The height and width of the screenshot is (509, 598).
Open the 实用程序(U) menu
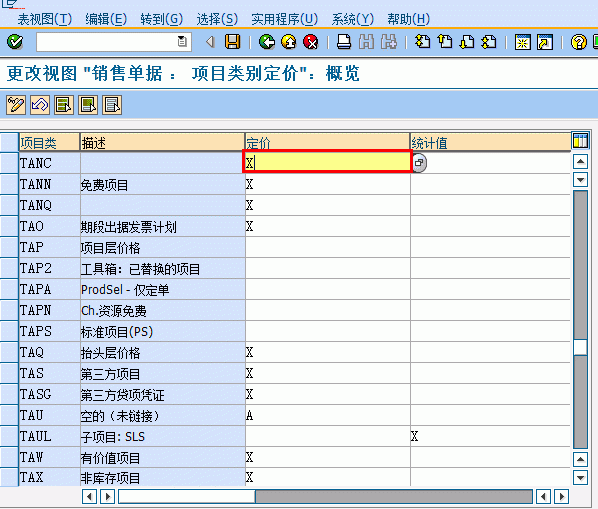(x=284, y=19)
